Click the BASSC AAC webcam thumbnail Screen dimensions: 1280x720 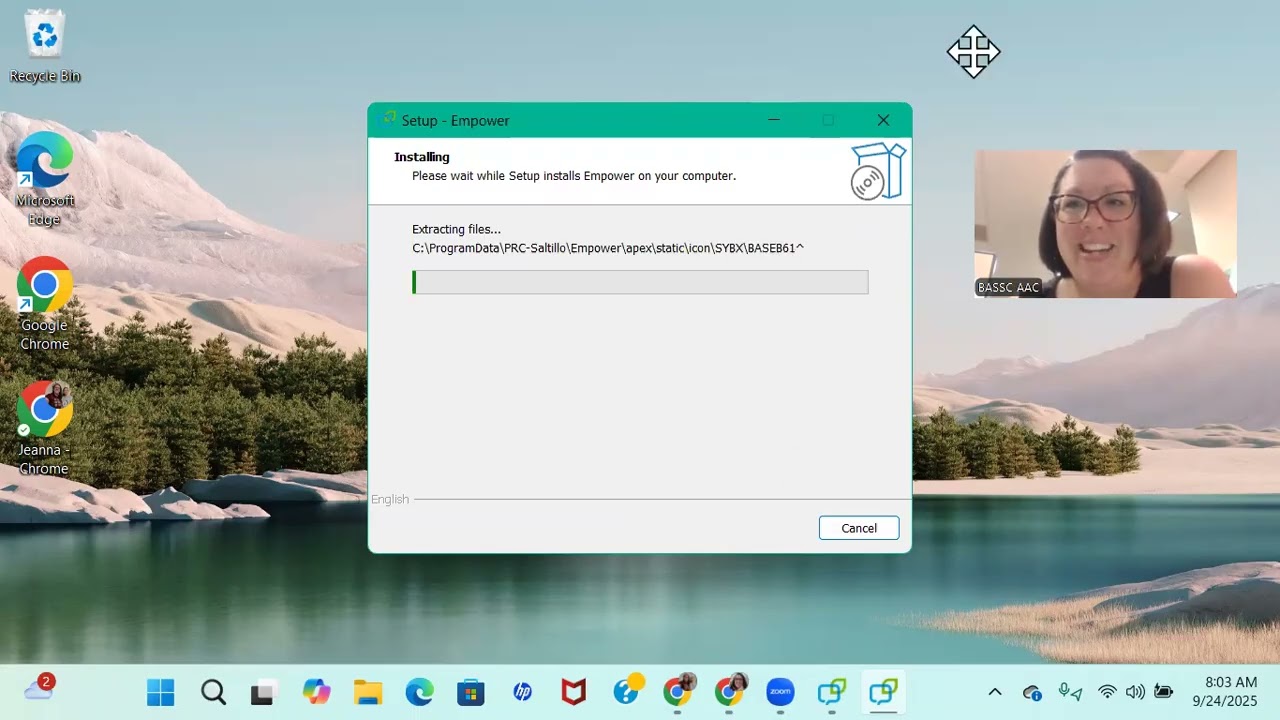[1105, 224]
